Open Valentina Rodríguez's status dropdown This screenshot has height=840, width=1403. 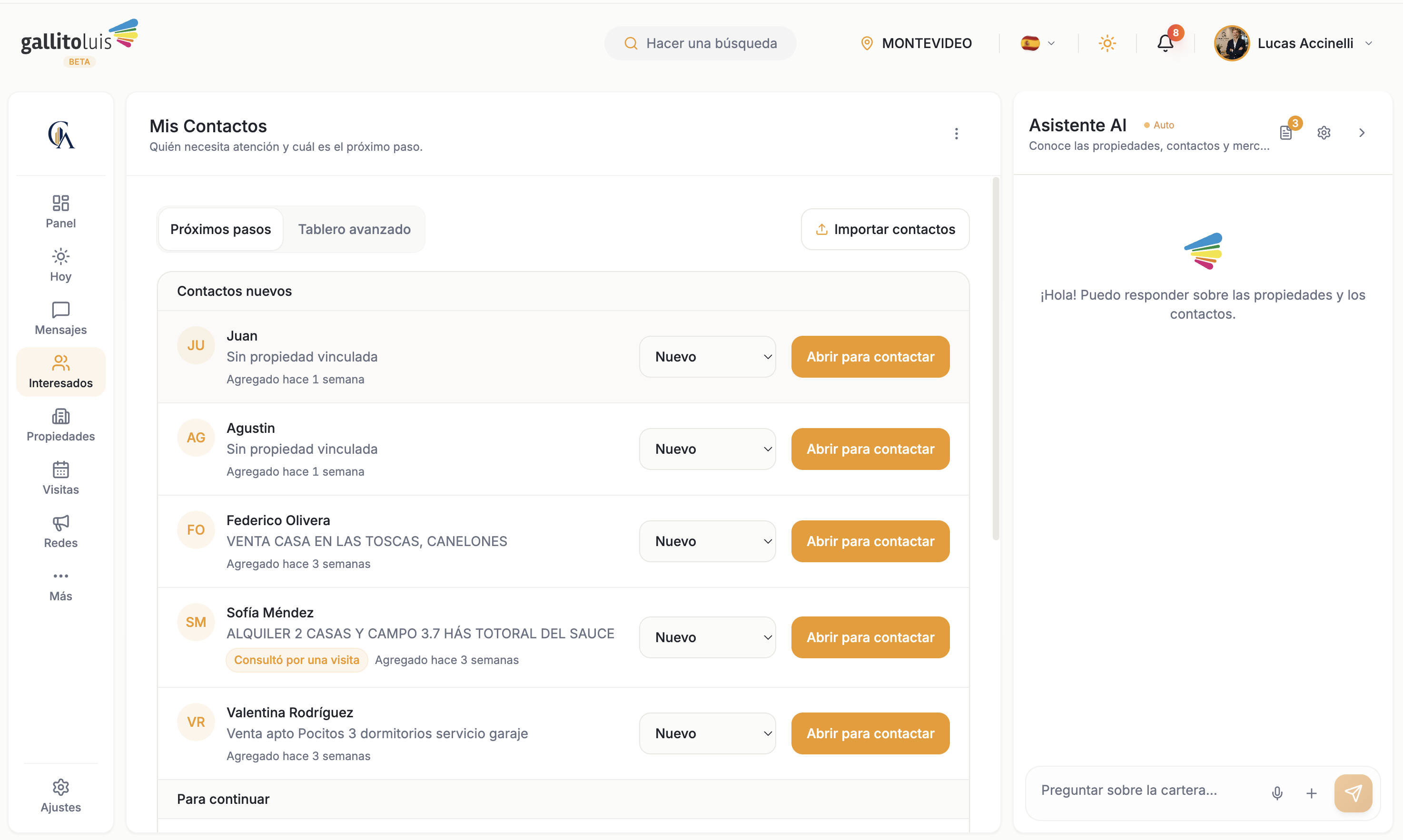click(x=707, y=733)
